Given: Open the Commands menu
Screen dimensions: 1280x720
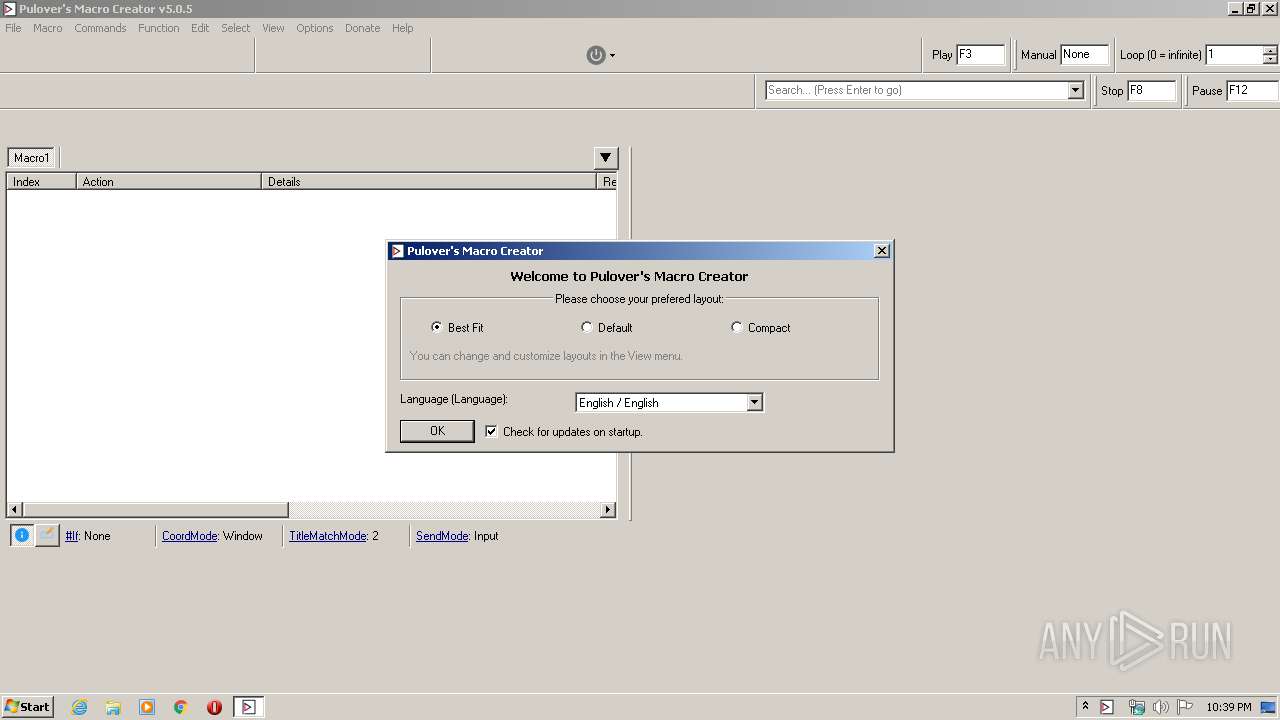Looking at the screenshot, I should (x=100, y=28).
